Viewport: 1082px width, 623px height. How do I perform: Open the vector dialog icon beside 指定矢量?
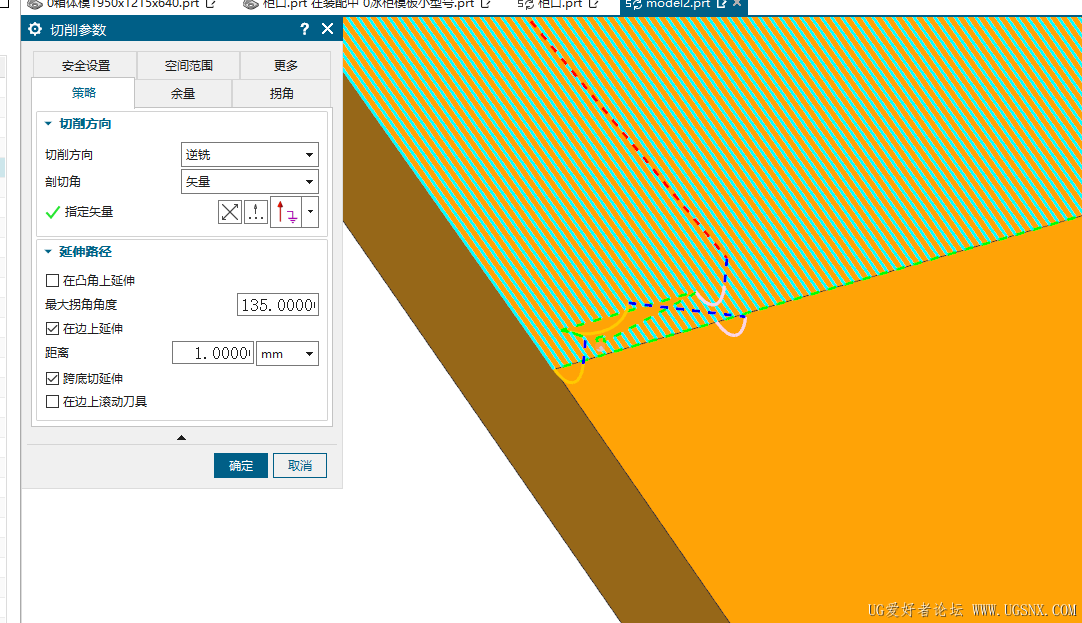pyautogui.click(x=256, y=212)
